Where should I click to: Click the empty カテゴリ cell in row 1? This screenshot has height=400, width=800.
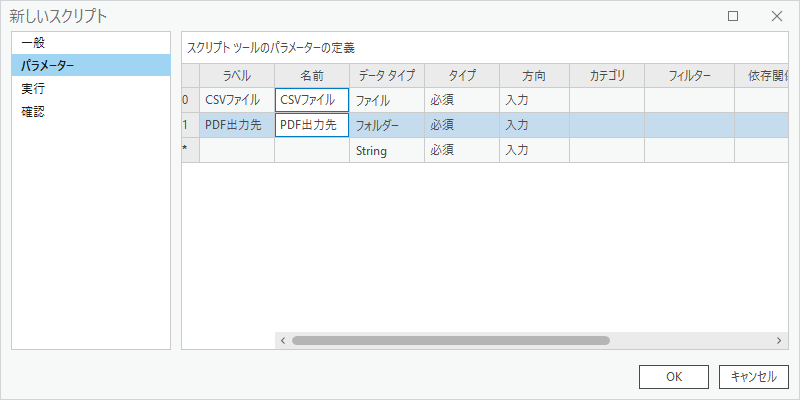point(607,125)
